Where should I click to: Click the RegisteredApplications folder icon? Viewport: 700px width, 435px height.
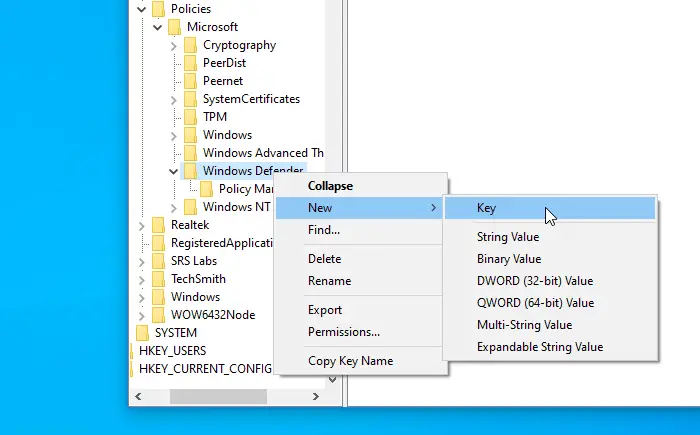[158, 243]
